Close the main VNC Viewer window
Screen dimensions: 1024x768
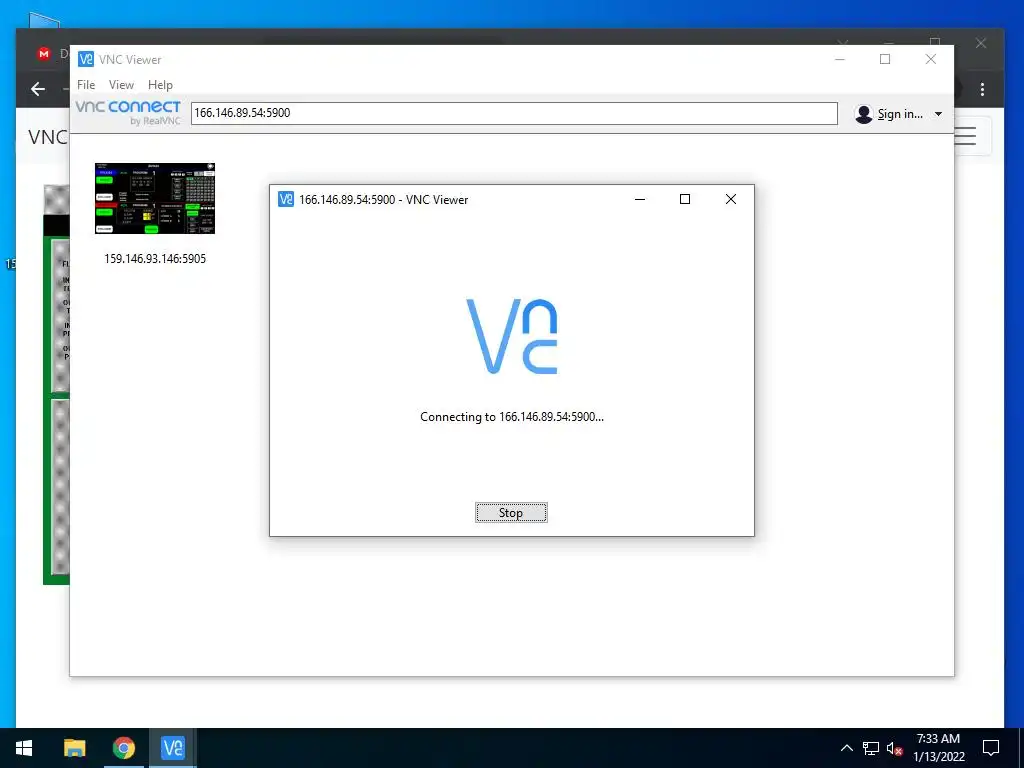(x=931, y=59)
